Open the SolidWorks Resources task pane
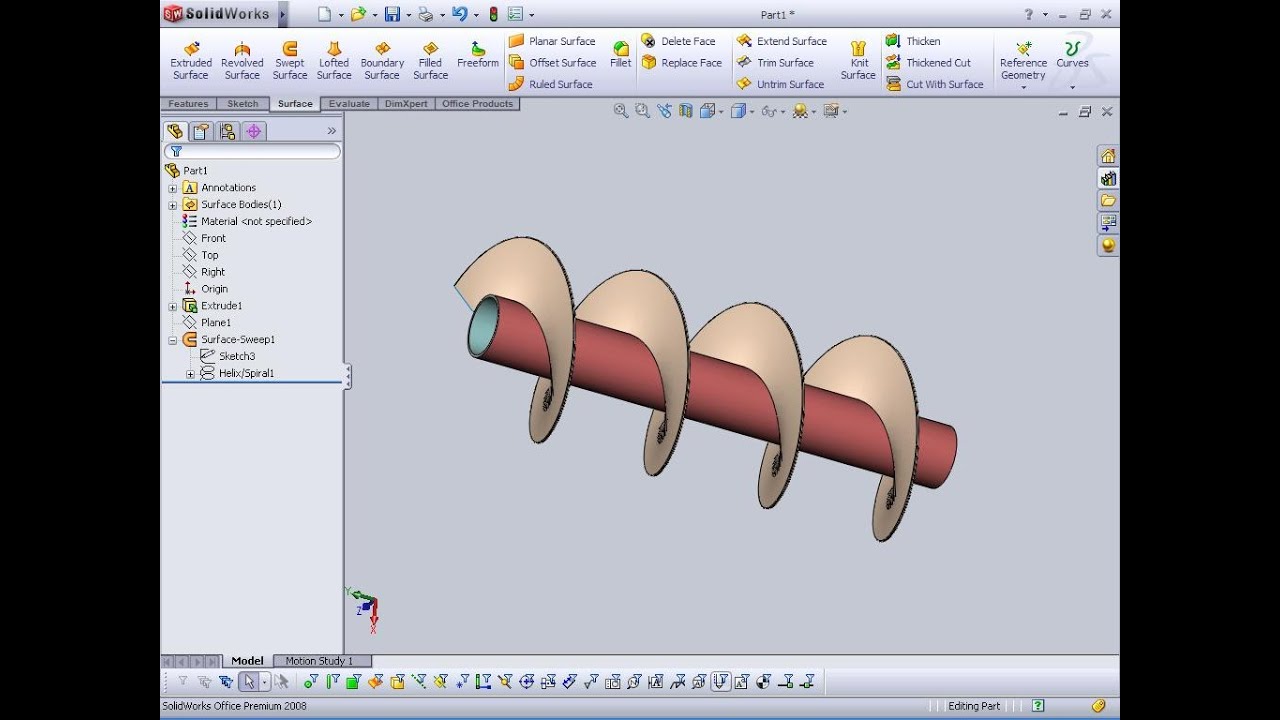This screenshot has height=720, width=1280. coord(1108,156)
